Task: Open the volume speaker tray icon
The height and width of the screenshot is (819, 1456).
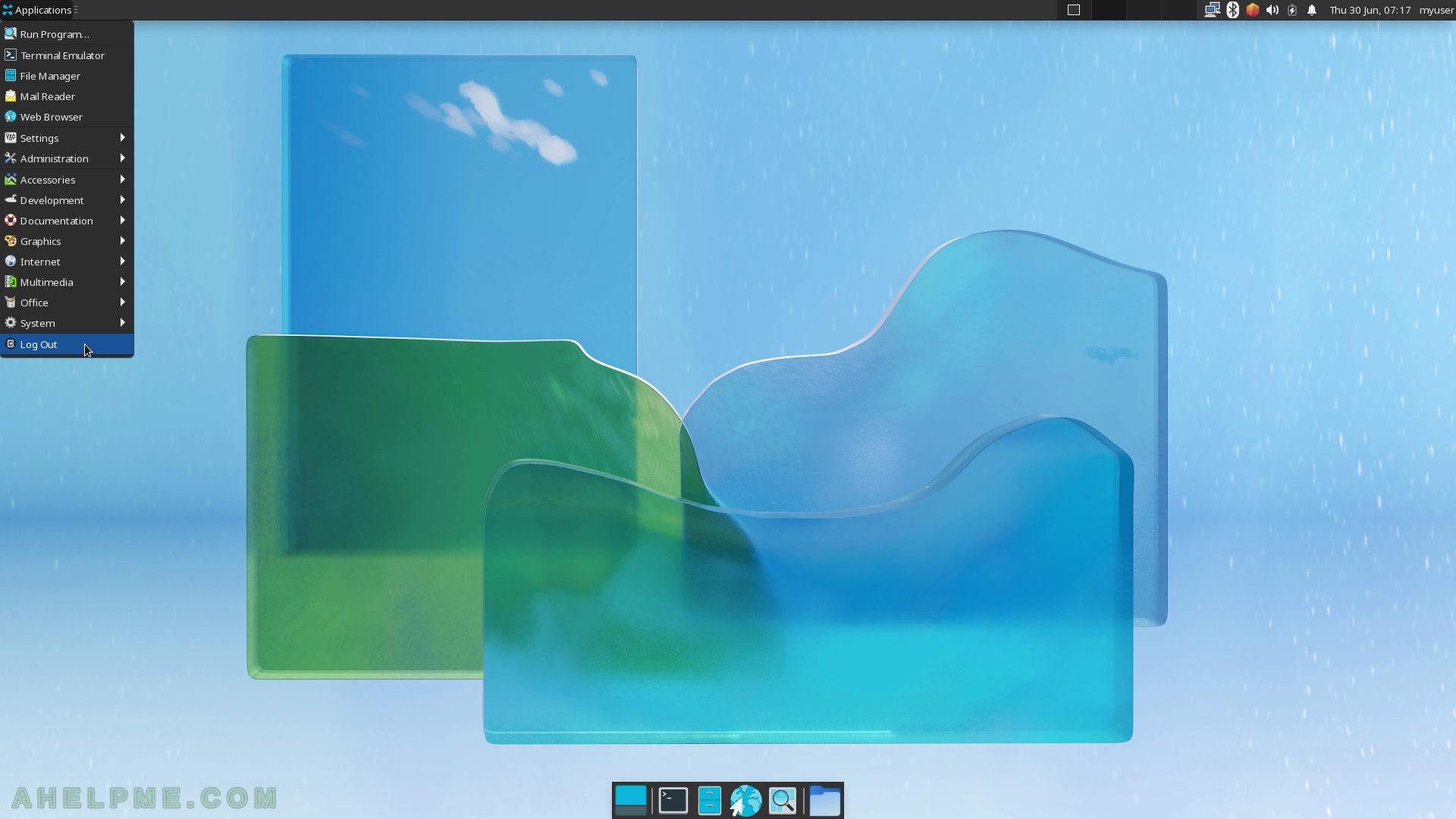Action: click(x=1272, y=10)
